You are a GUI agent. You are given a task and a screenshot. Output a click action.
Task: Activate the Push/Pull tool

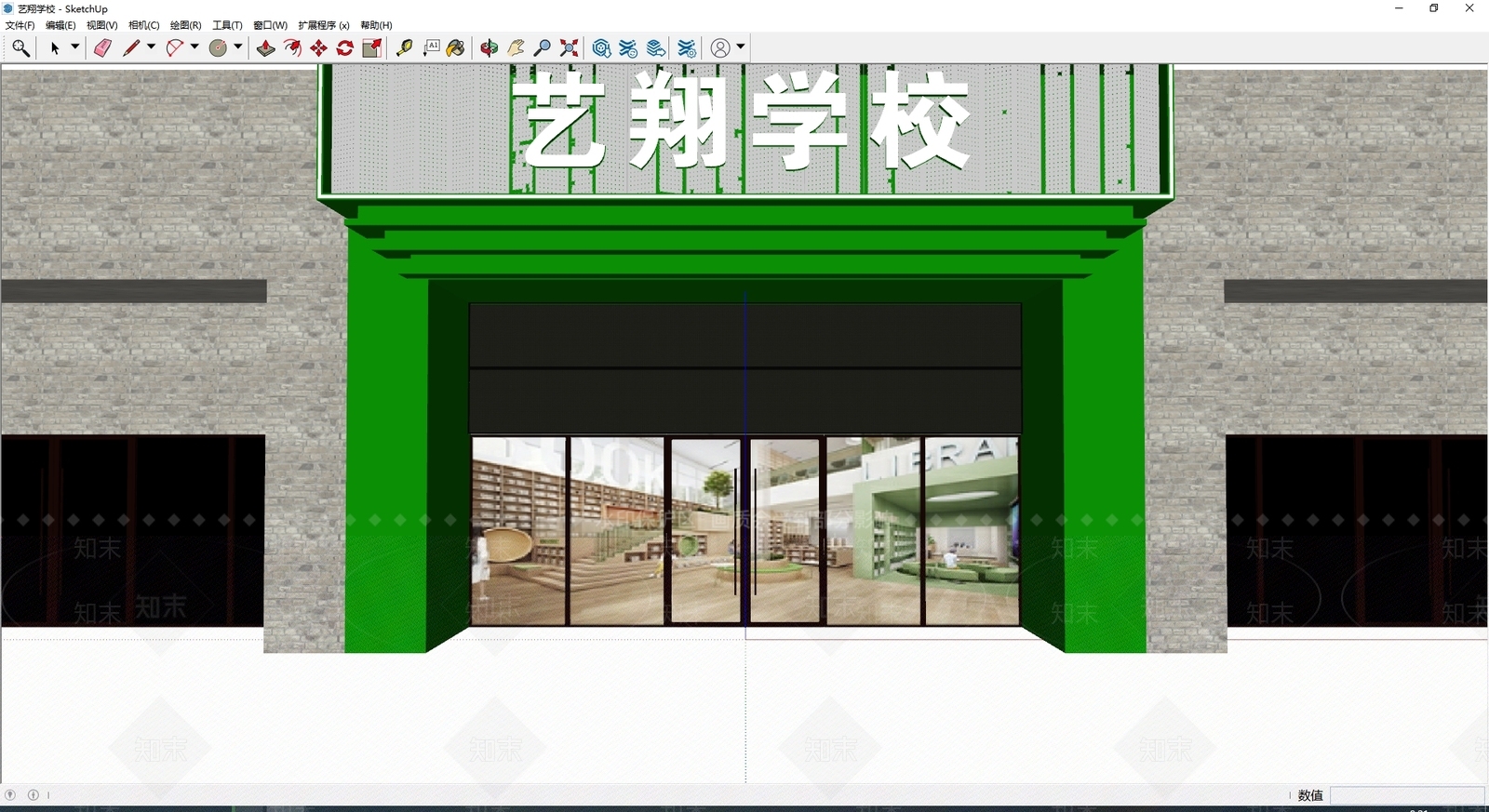click(x=266, y=48)
